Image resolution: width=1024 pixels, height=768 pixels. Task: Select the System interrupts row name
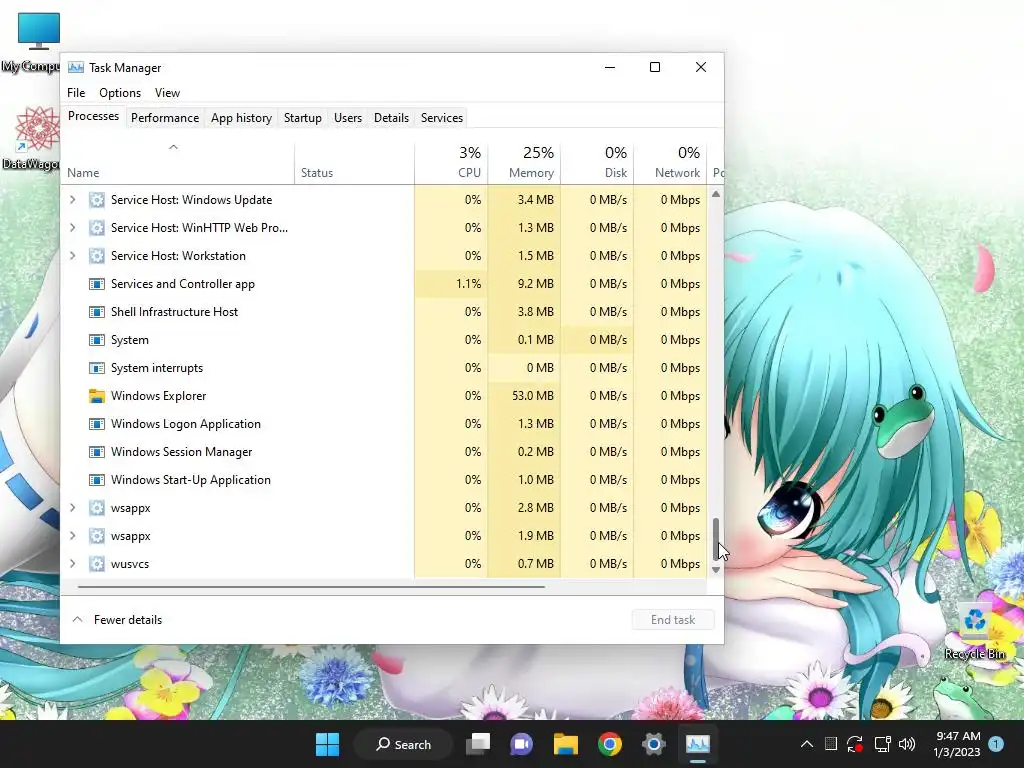157,368
